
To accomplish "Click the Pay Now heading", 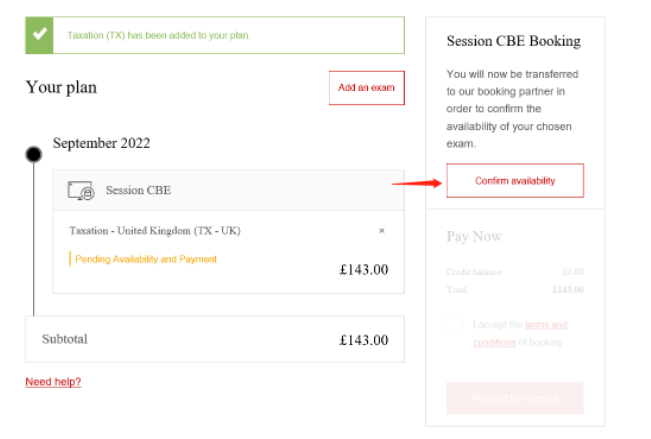I will [x=474, y=237].
